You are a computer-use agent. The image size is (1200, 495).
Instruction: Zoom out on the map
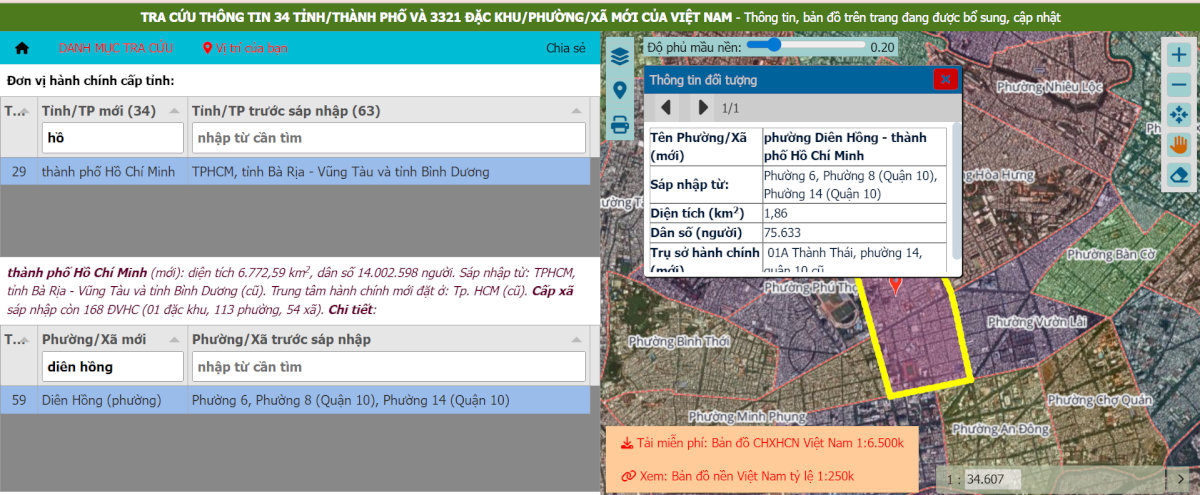(1179, 85)
